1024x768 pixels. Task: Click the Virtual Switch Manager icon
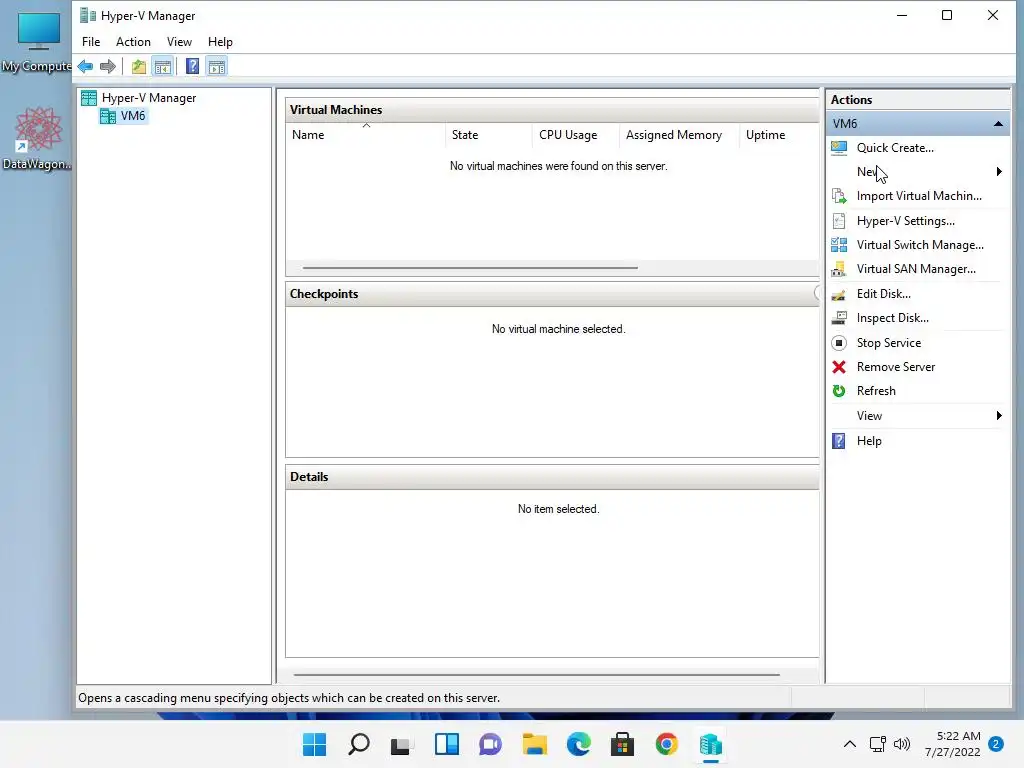(839, 245)
